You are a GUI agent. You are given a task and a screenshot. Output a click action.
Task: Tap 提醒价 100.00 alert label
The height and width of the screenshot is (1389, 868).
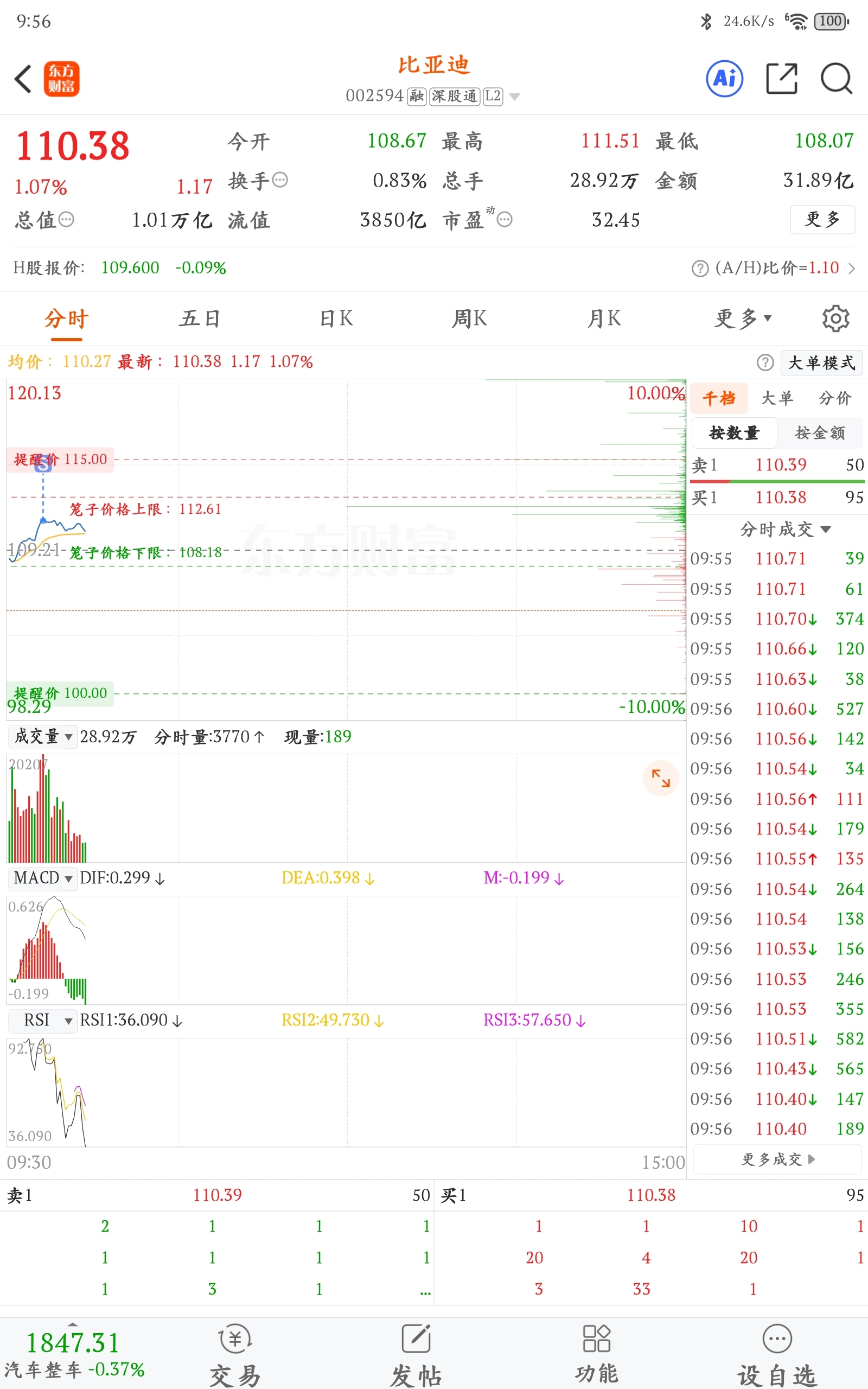click(60, 693)
